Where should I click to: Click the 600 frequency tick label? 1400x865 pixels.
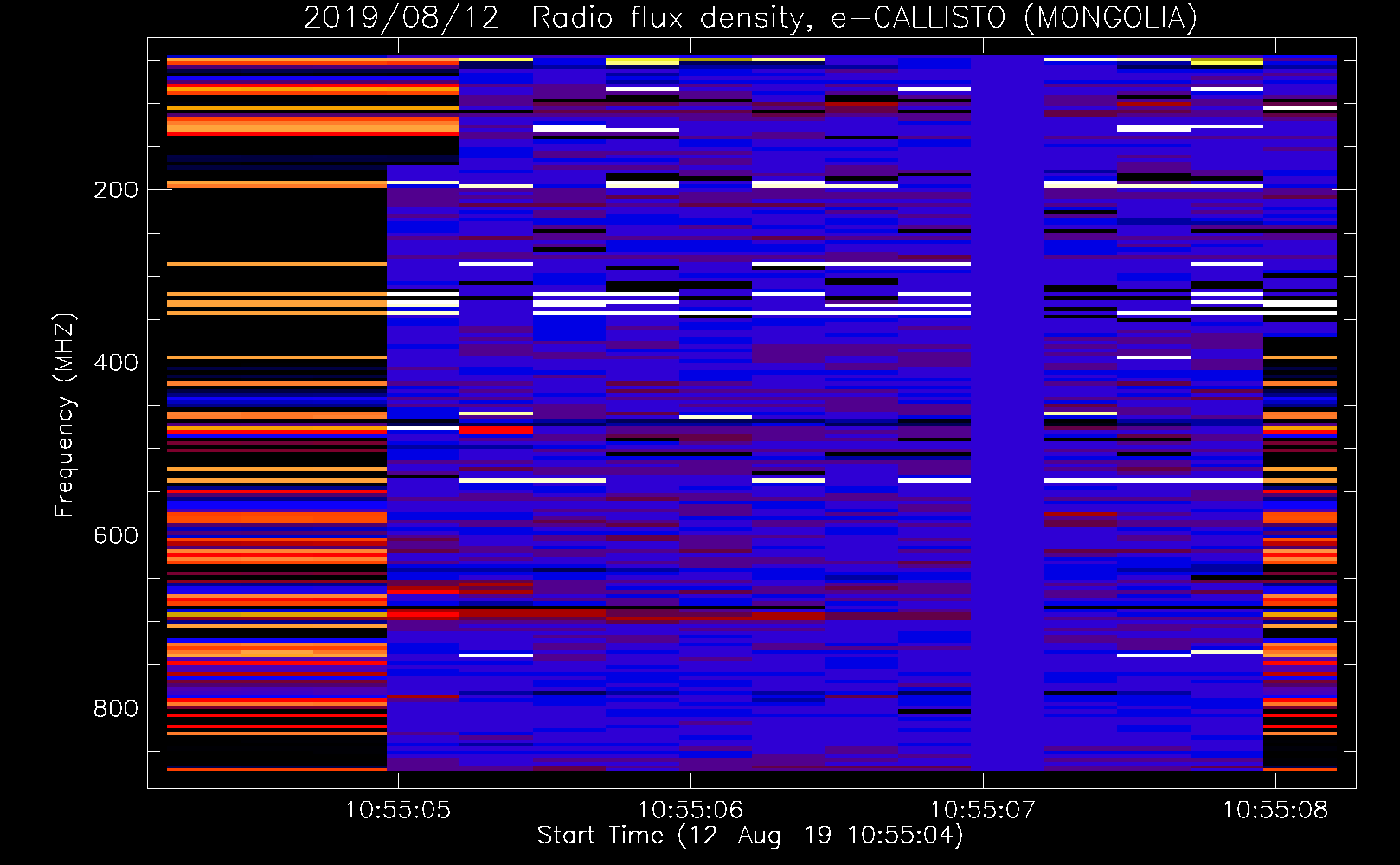[x=116, y=536]
